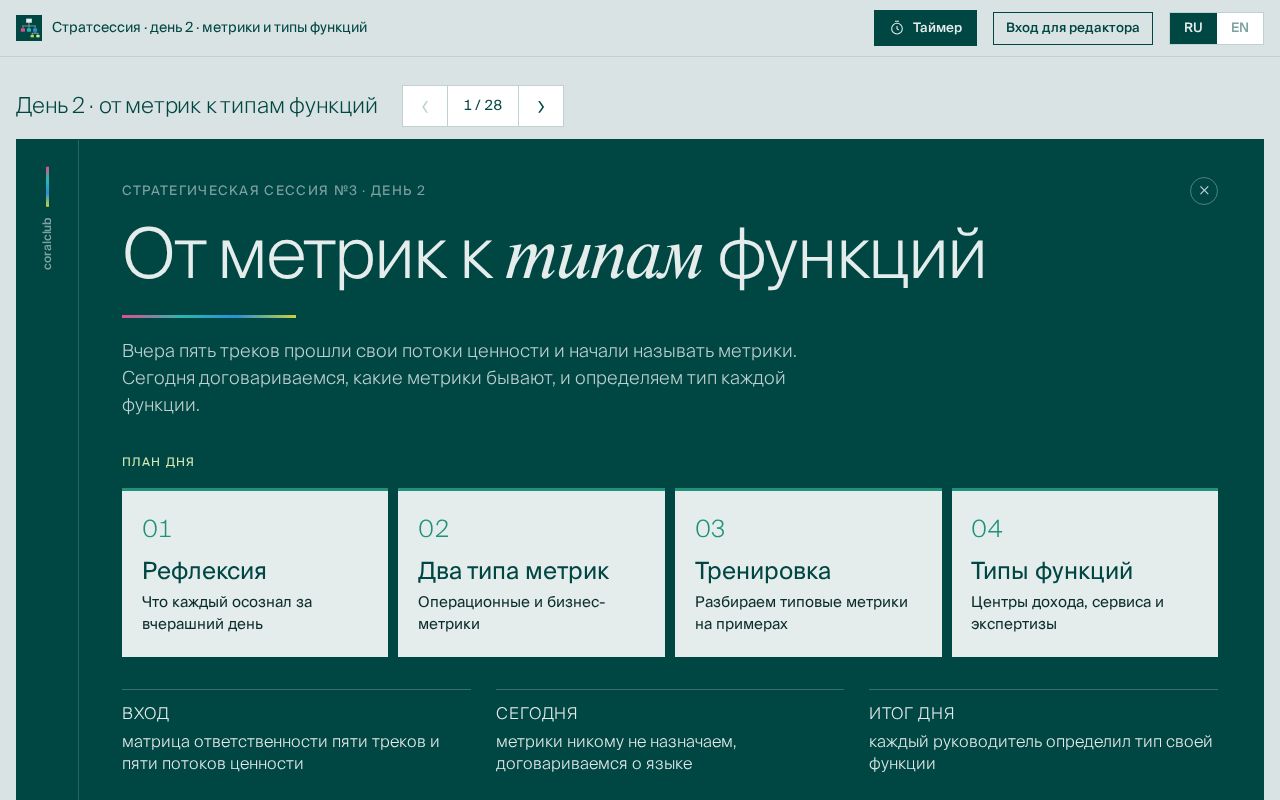Close the slide with X icon
Image resolution: width=1280 pixels, height=800 pixels.
point(1204,191)
